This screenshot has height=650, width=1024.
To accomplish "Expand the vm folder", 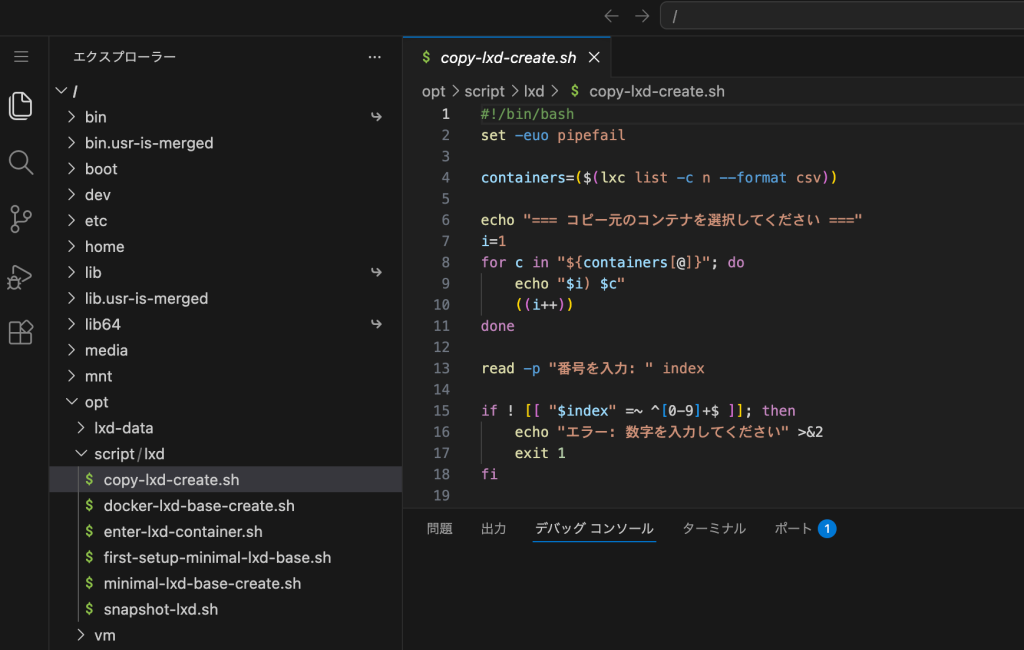I will tap(104, 635).
